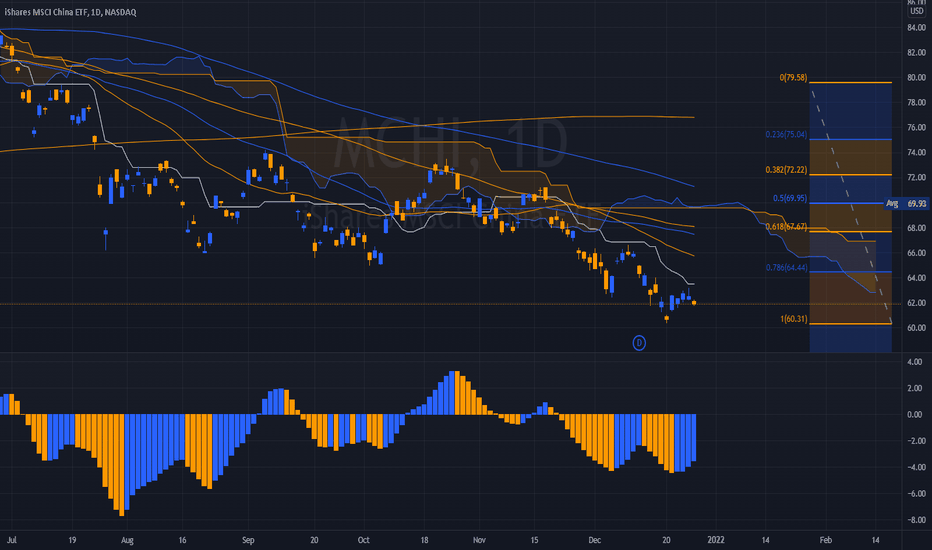Click the 64.00 price axis label
Viewport: 932px width, 550px height.
click(917, 278)
